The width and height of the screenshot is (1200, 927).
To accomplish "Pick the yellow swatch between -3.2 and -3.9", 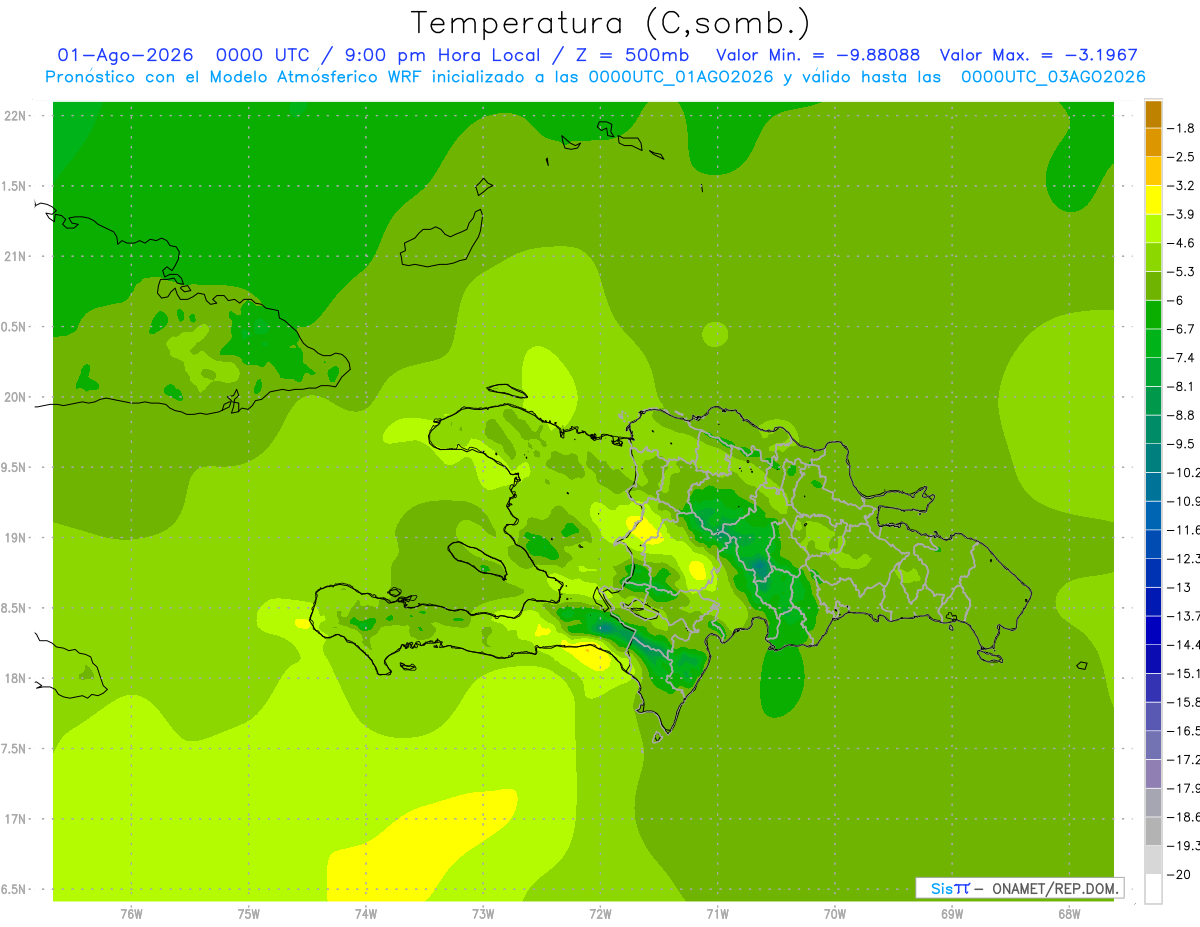I will (x=1153, y=200).
